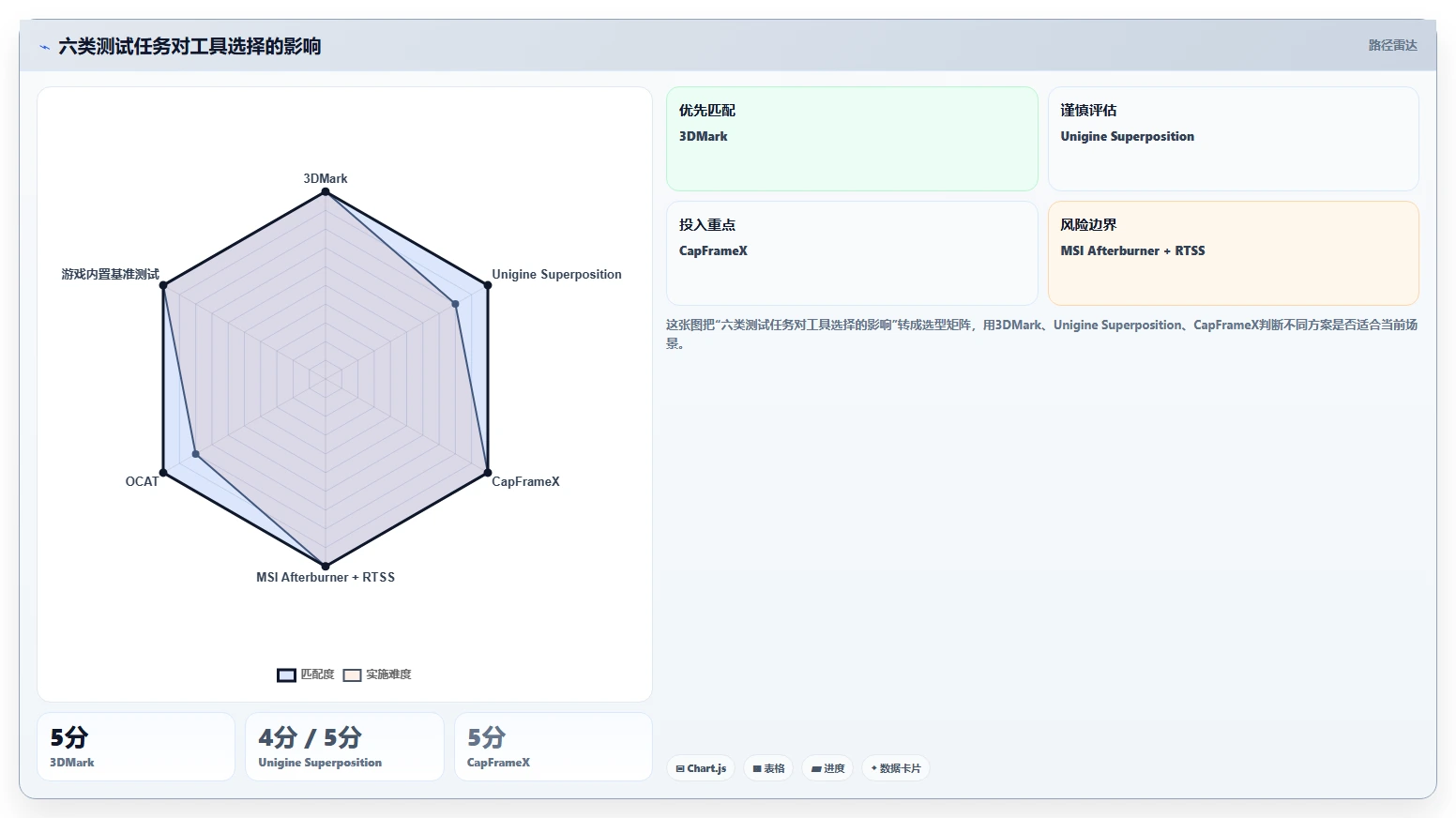The image size is (1456, 818).
Task: Click the OCAT outer radar data point
Action: point(163,472)
